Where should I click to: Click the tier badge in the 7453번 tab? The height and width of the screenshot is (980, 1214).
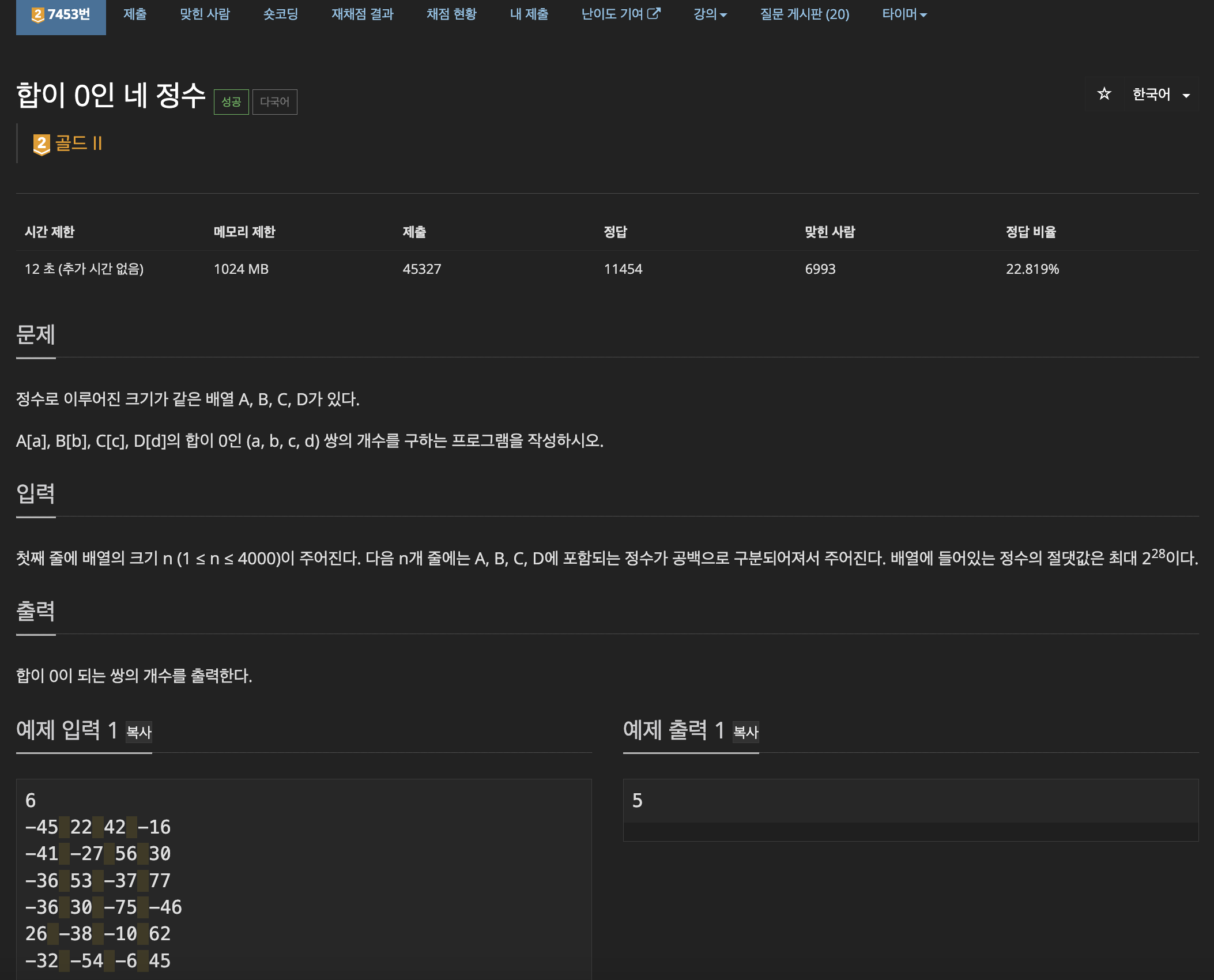tap(38, 15)
